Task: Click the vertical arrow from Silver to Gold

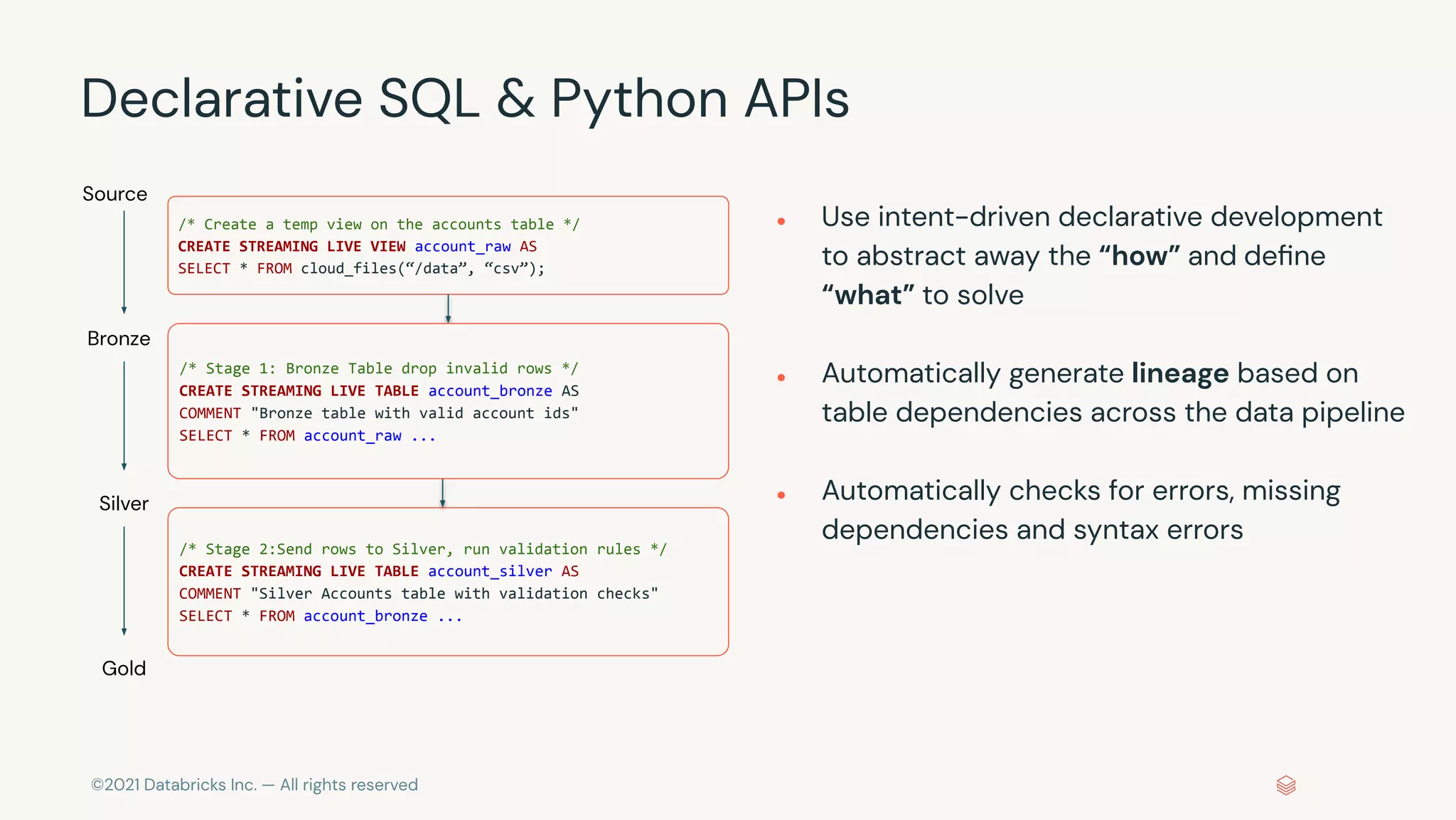Action: point(124,580)
